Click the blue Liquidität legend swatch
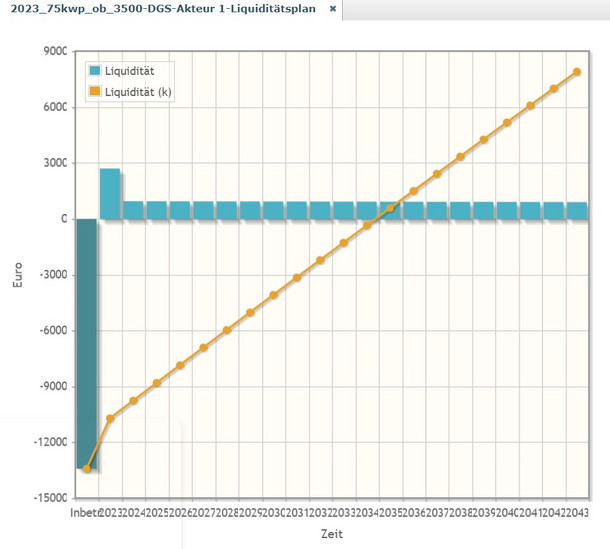This screenshot has width=610, height=549. point(95,71)
